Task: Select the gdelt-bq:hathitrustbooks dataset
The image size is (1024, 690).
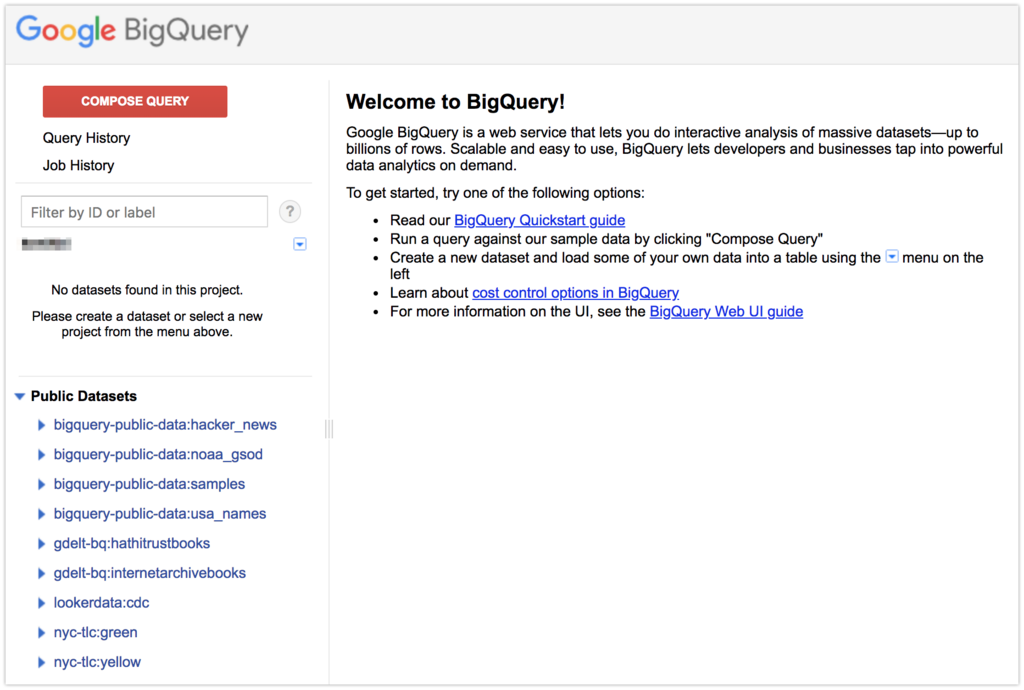Action: pyautogui.click(x=132, y=544)
